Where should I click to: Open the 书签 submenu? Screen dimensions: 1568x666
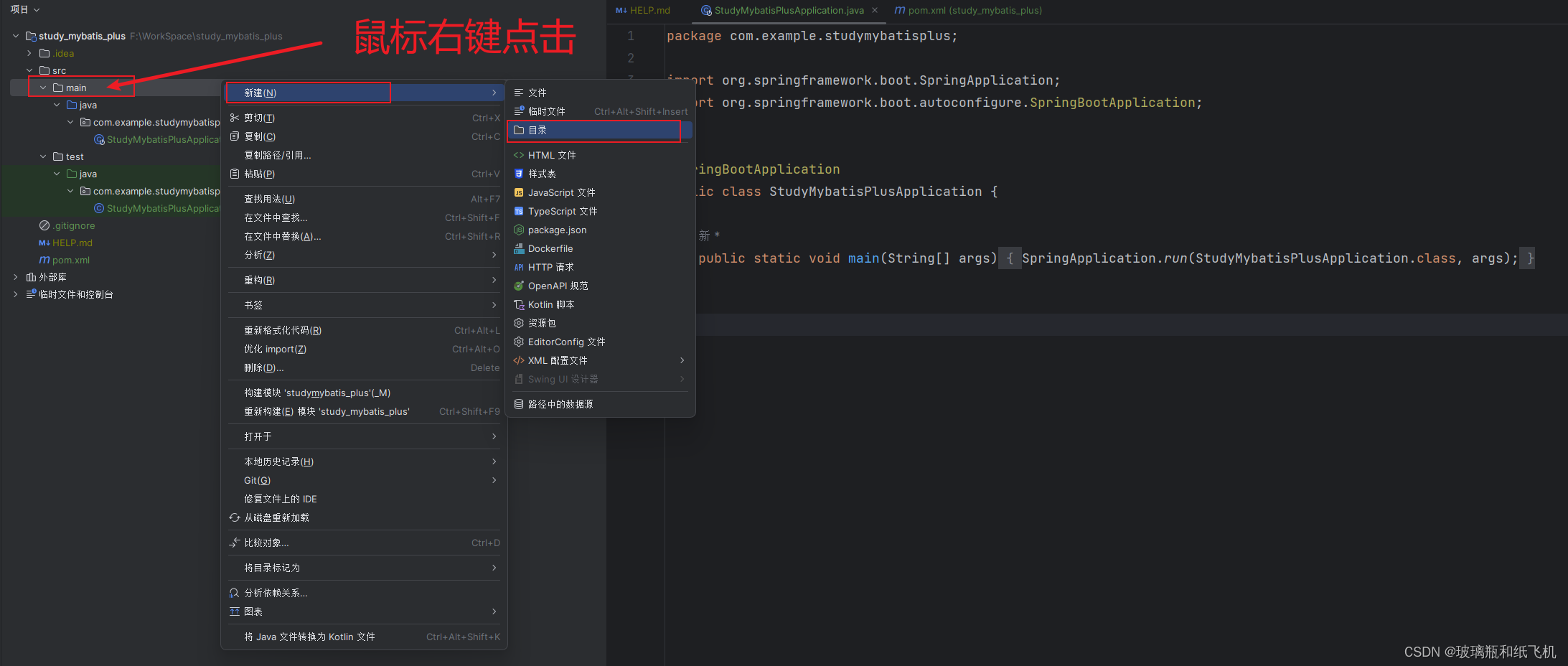click(x=364, y=305)
